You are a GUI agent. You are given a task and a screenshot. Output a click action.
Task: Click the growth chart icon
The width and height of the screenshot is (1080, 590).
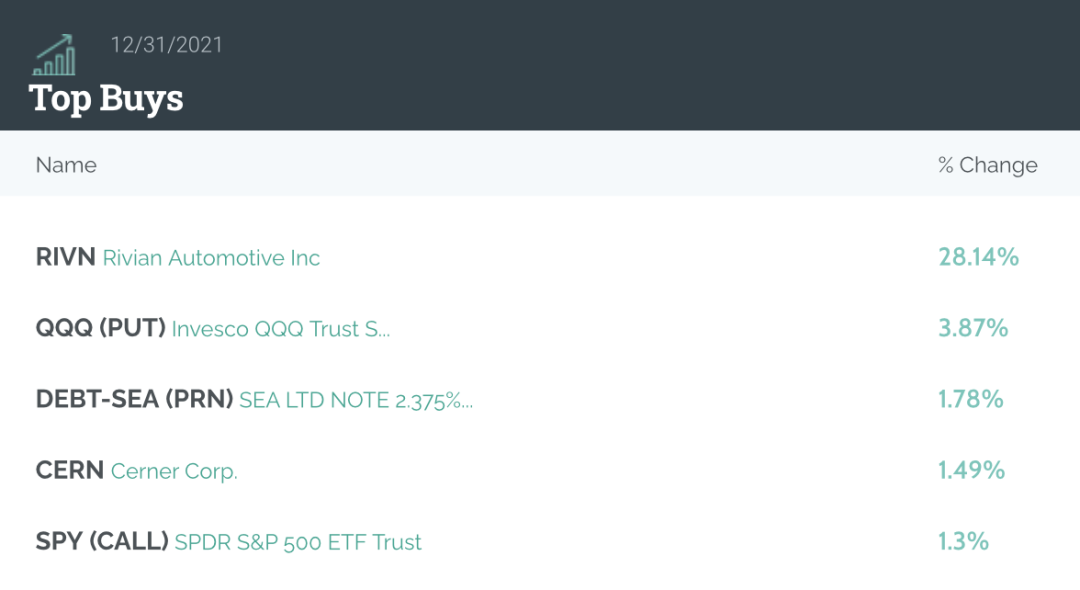coord(54,56)
